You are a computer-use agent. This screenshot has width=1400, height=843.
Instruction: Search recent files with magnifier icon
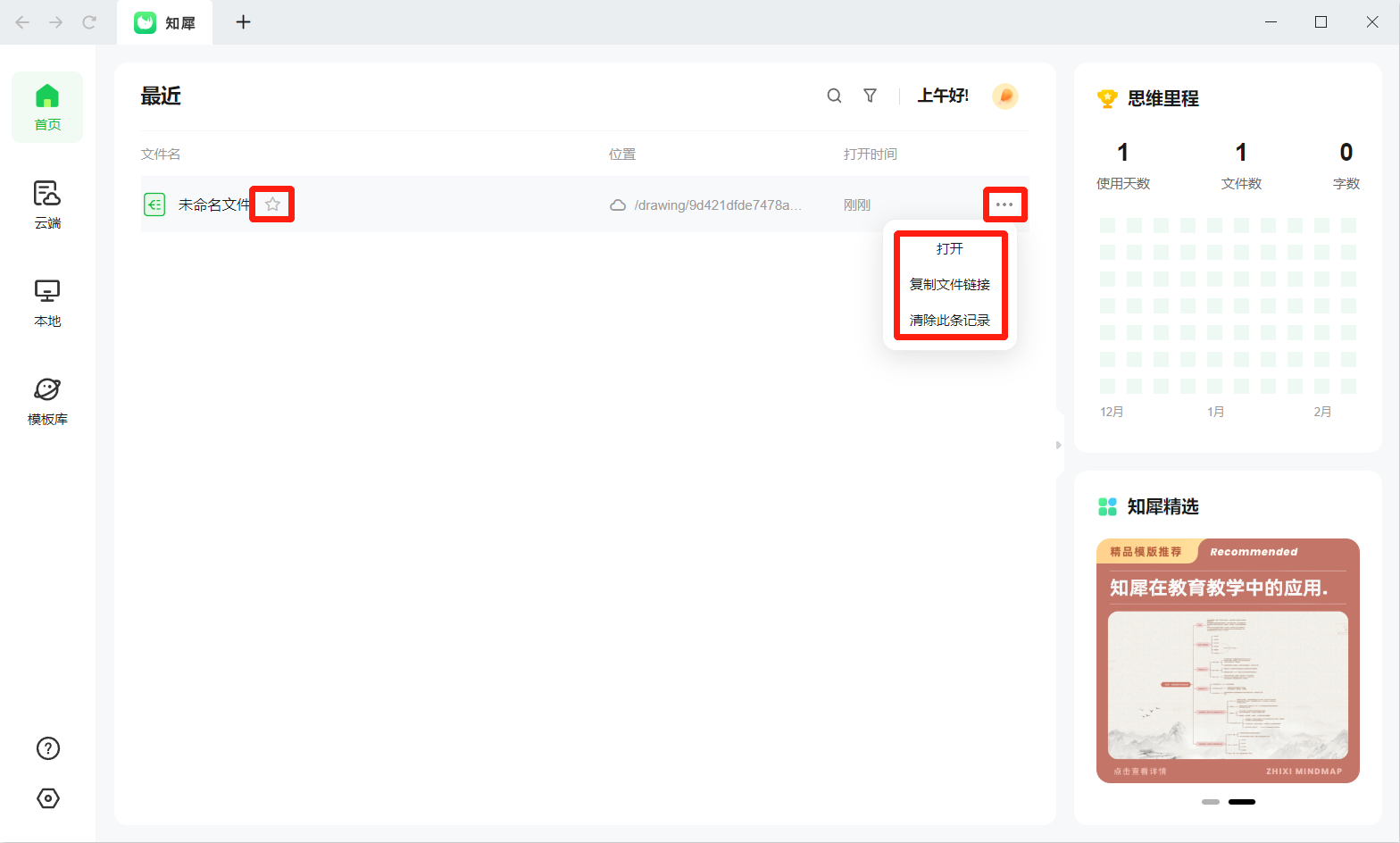(834, 96)
